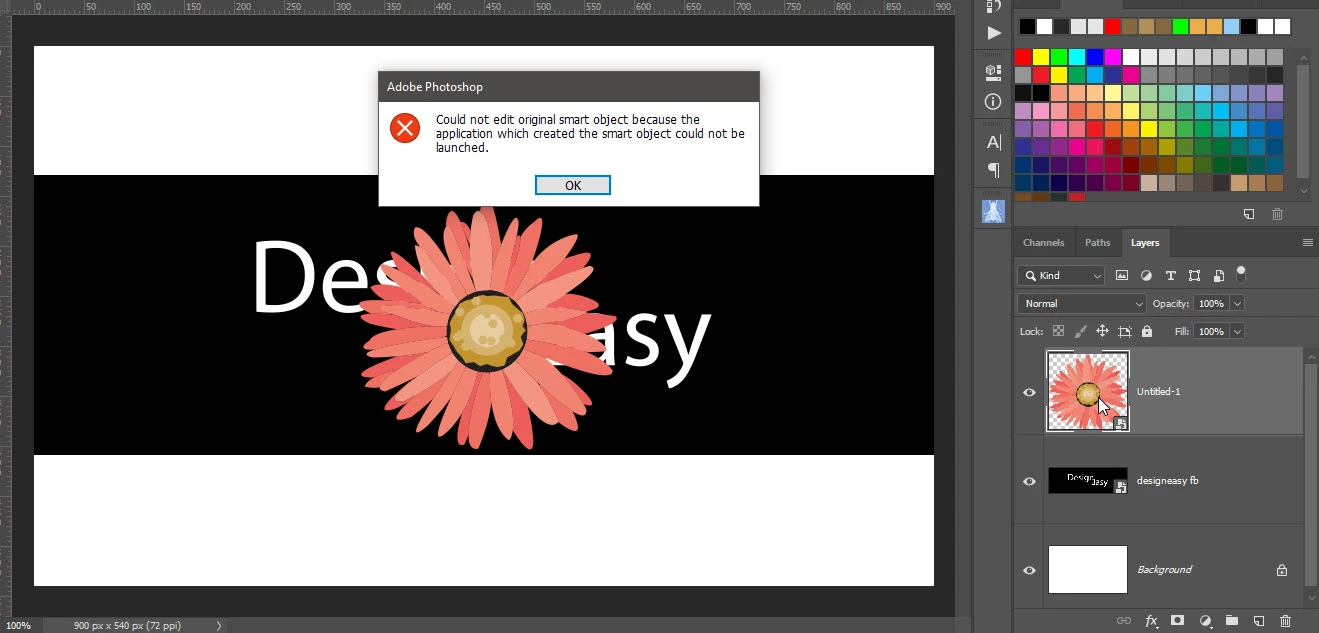The image size is (1319, 633).
Task: Hide the Untitled-1 layer
Action: (1029, 392)
